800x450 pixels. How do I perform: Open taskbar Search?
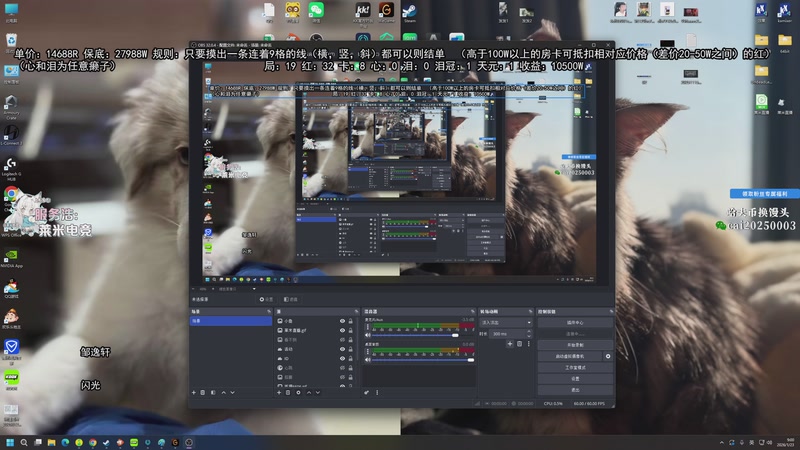click(x=23, y=442)
